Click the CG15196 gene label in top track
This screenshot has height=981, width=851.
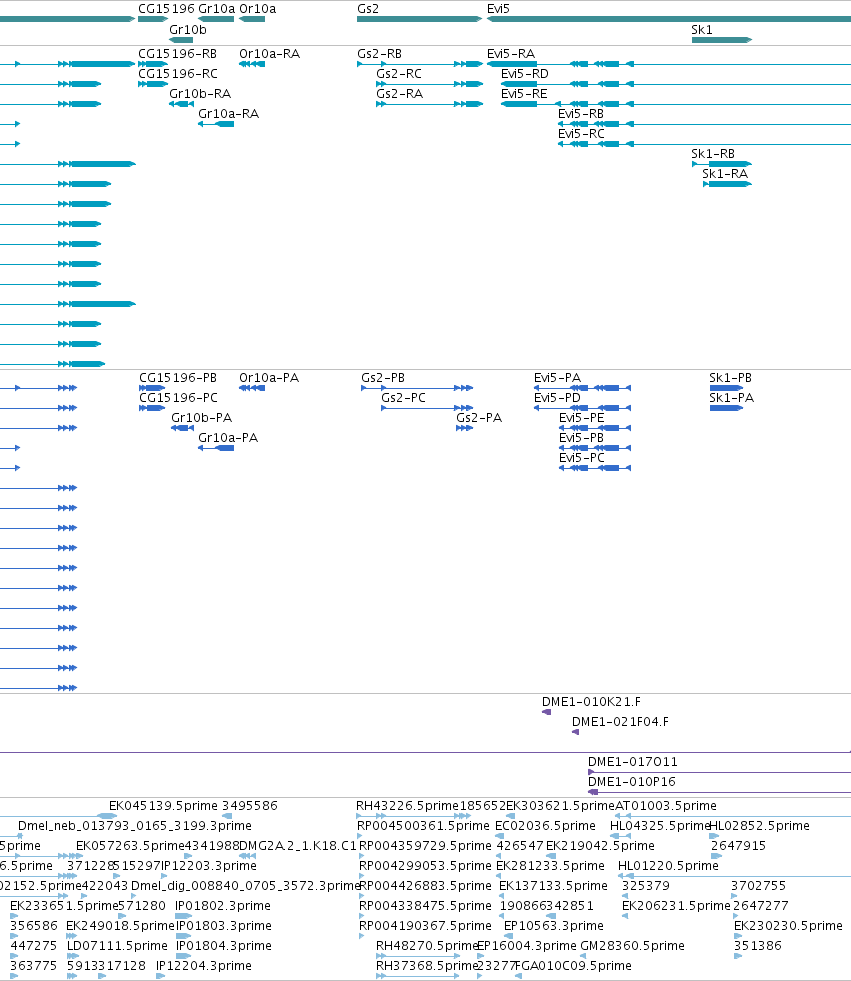(x=166, y=9)
